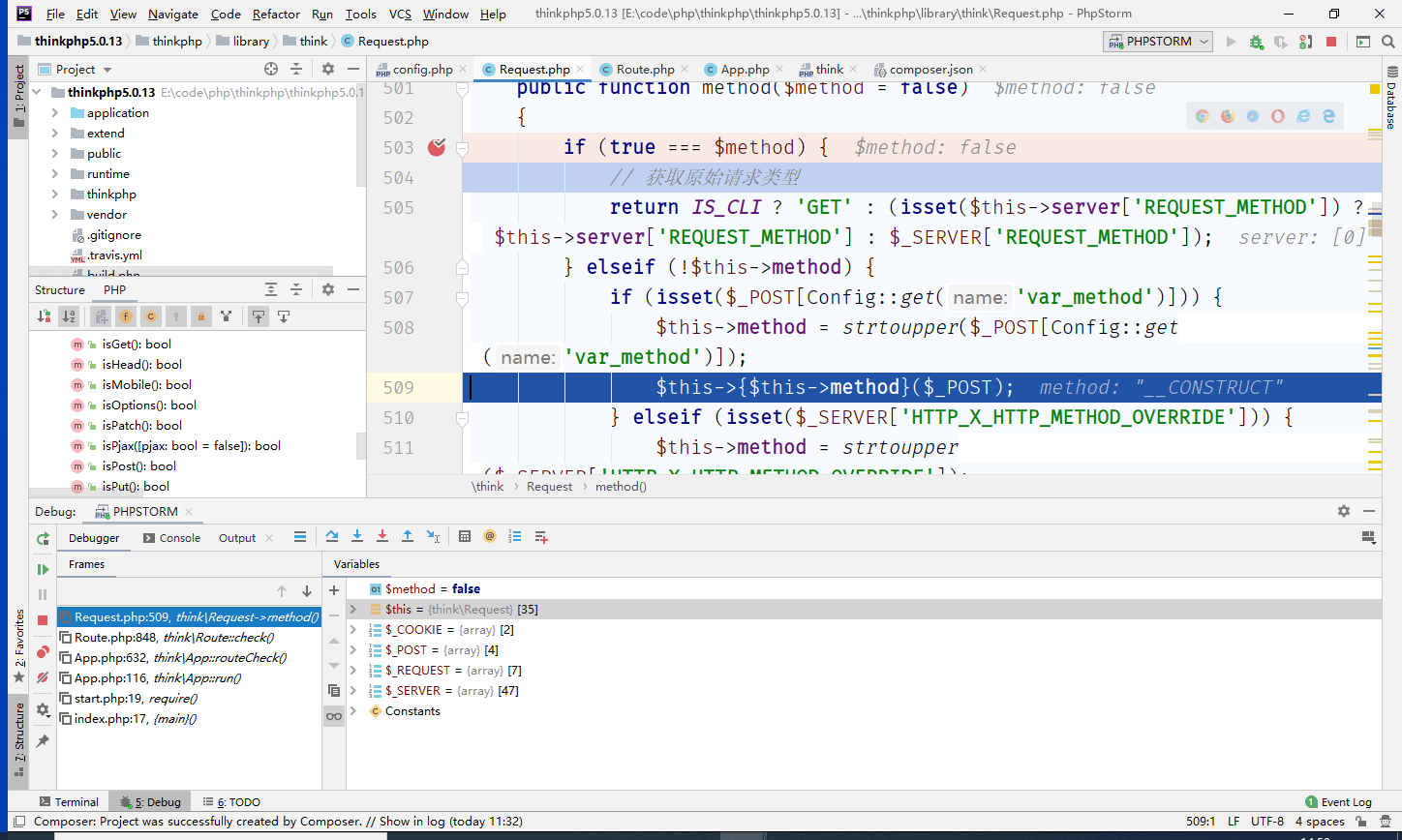This screenshot has width=1402, height=840.
Task: Open in Opera browser icon in editor
Action: pyautogui.click(x=1278, y=116)
